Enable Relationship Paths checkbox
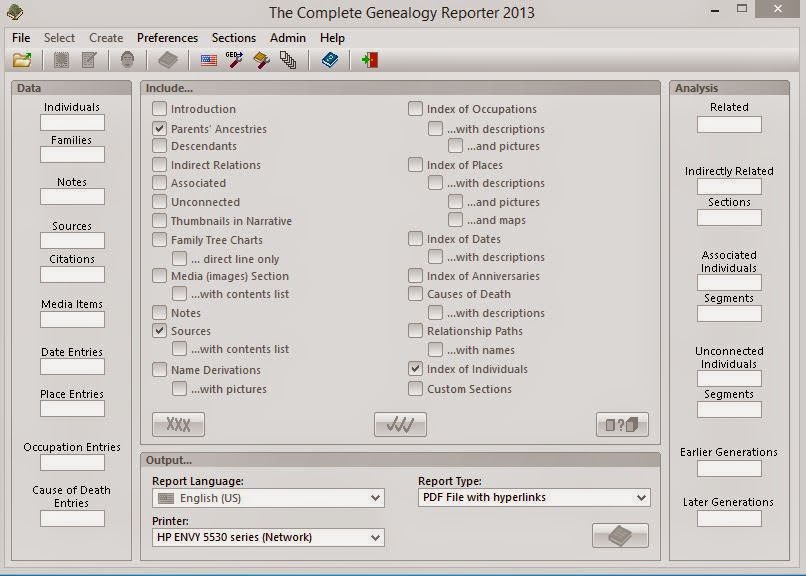806x576 pixels. point(415,330)
